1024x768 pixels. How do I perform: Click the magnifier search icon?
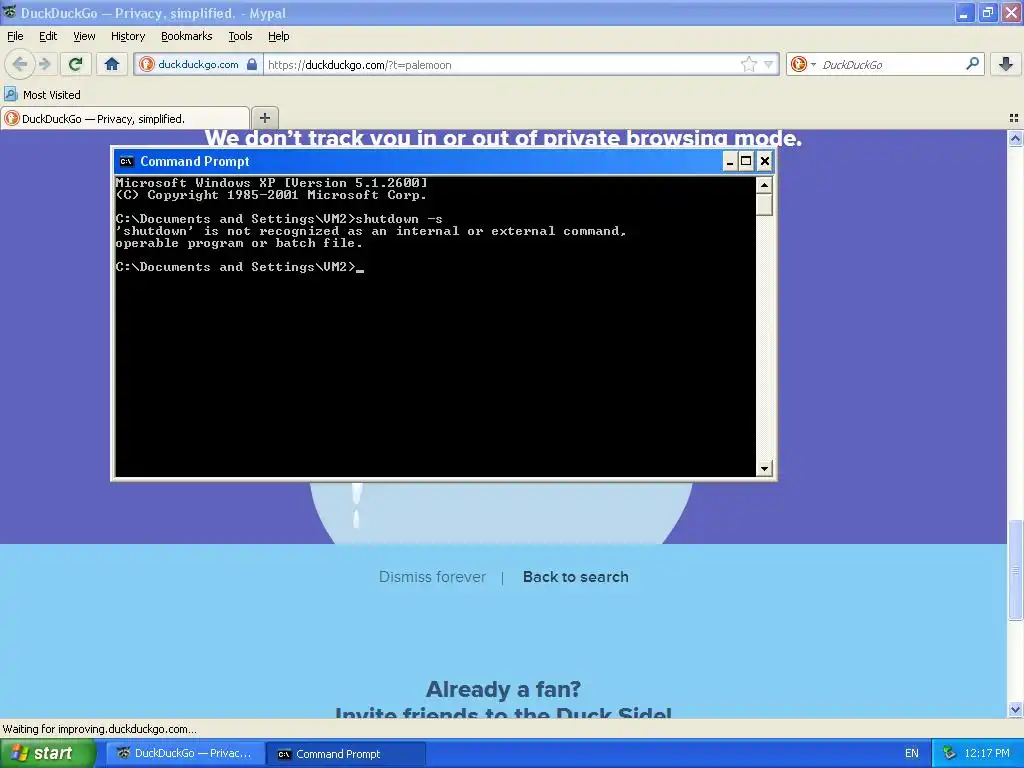tap(972, 64)
